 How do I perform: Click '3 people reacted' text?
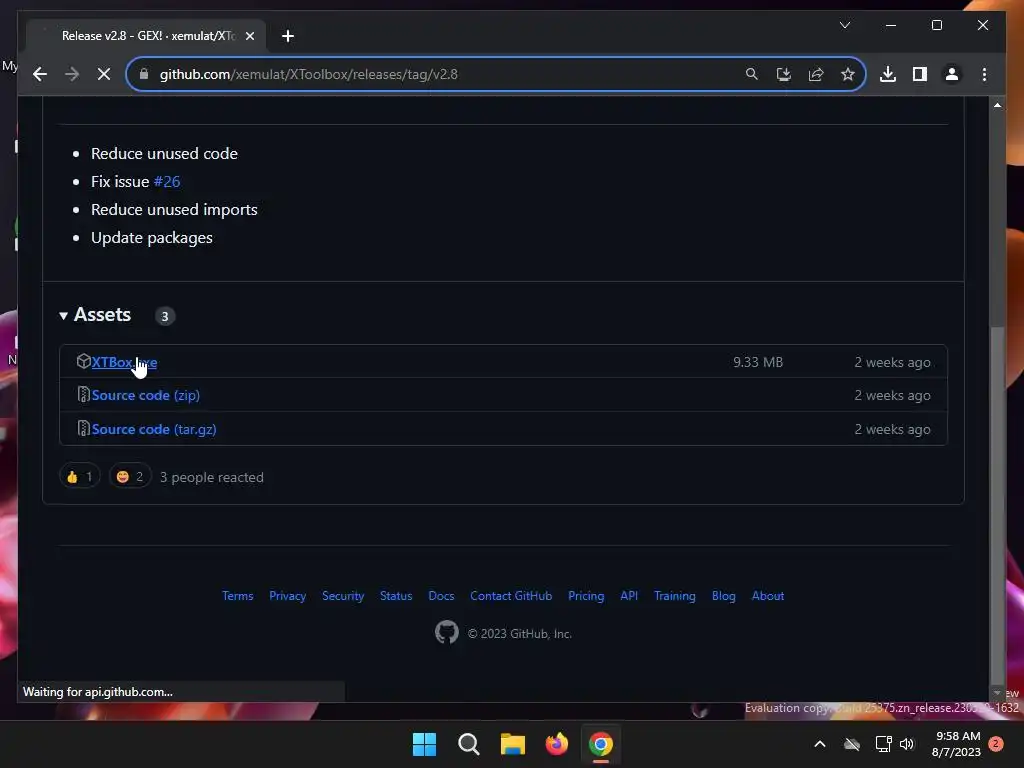click(212, 477)
